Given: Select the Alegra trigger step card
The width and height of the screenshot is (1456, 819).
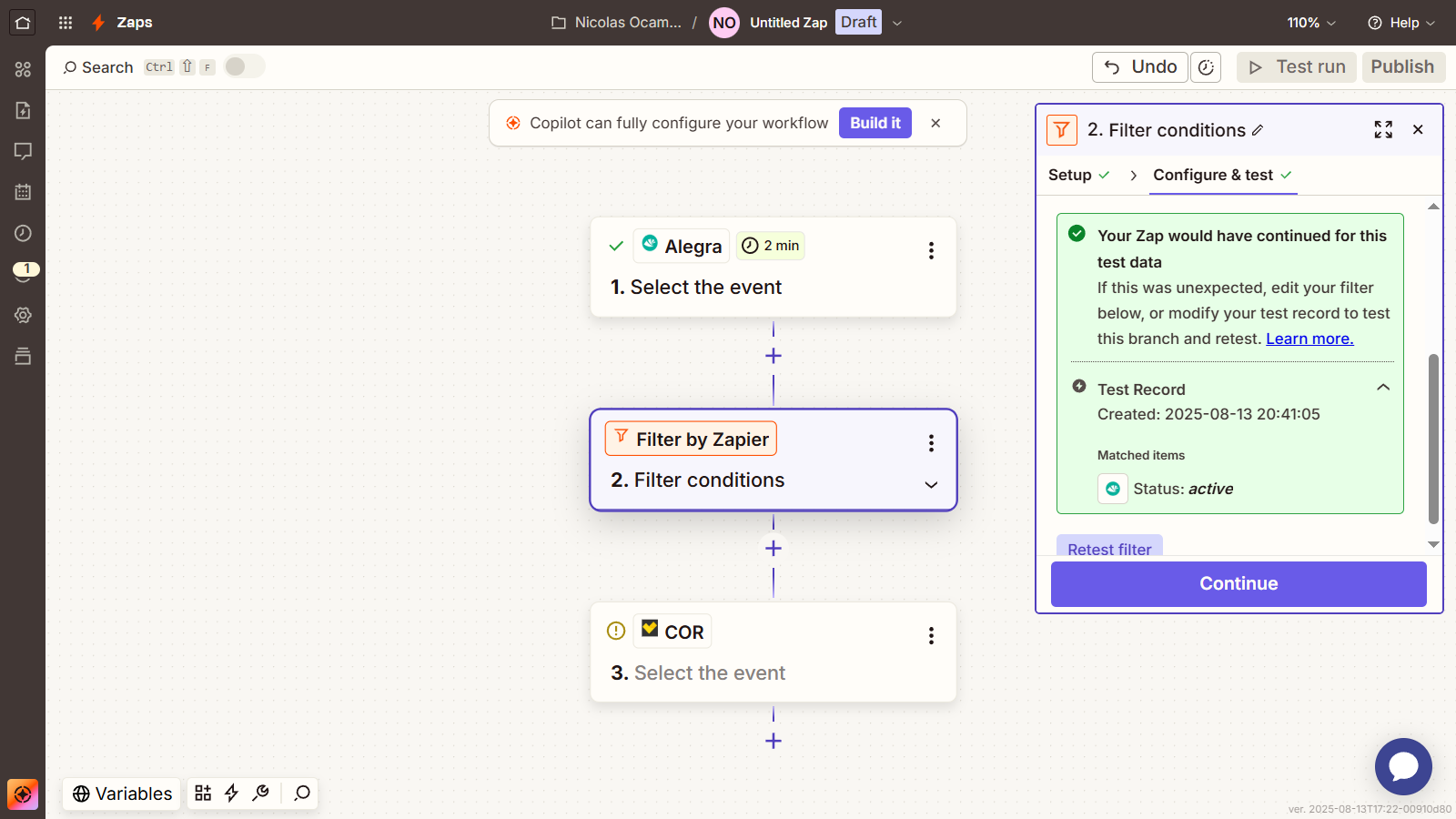Looking at the screenshot, I should pyautogui.click(x=773, y=267).
